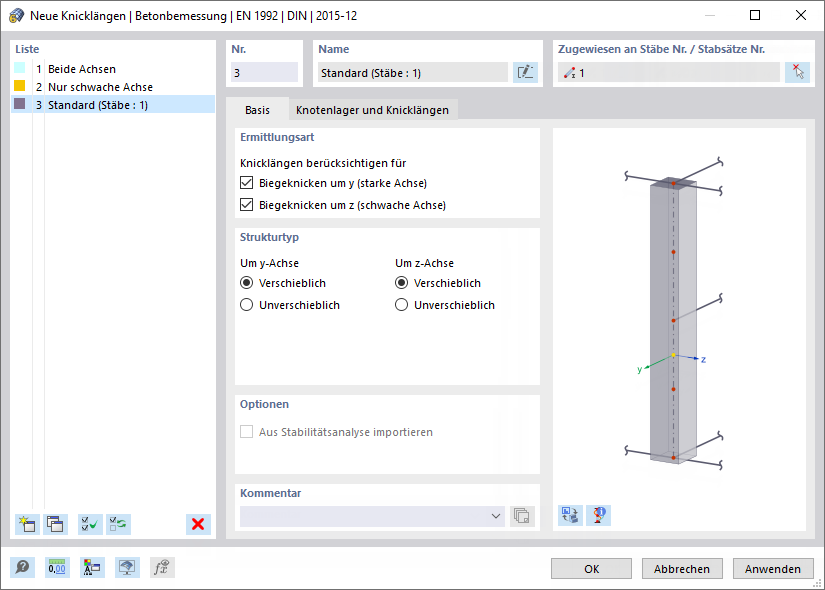Viewport: 825px width, 590px height.
Task: Toggle Biegeknicken um z (schwache Achse)
Action: pyautogui.click(x=246, y=205)
